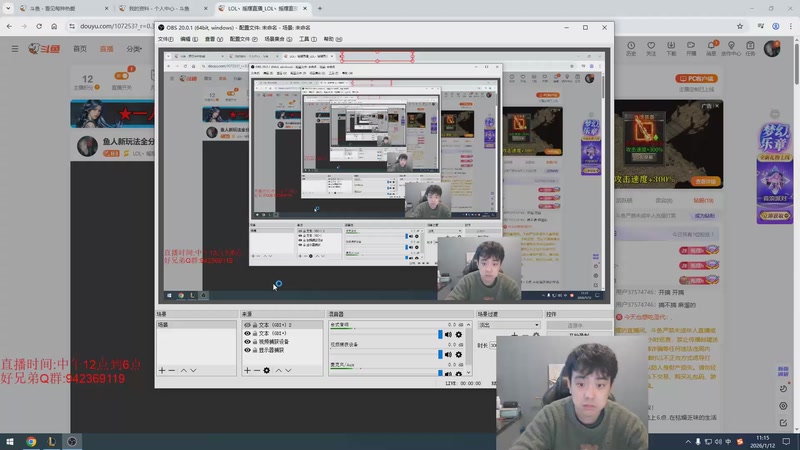
Task: Click the Douyu user avatar
Action: [772, 48]
